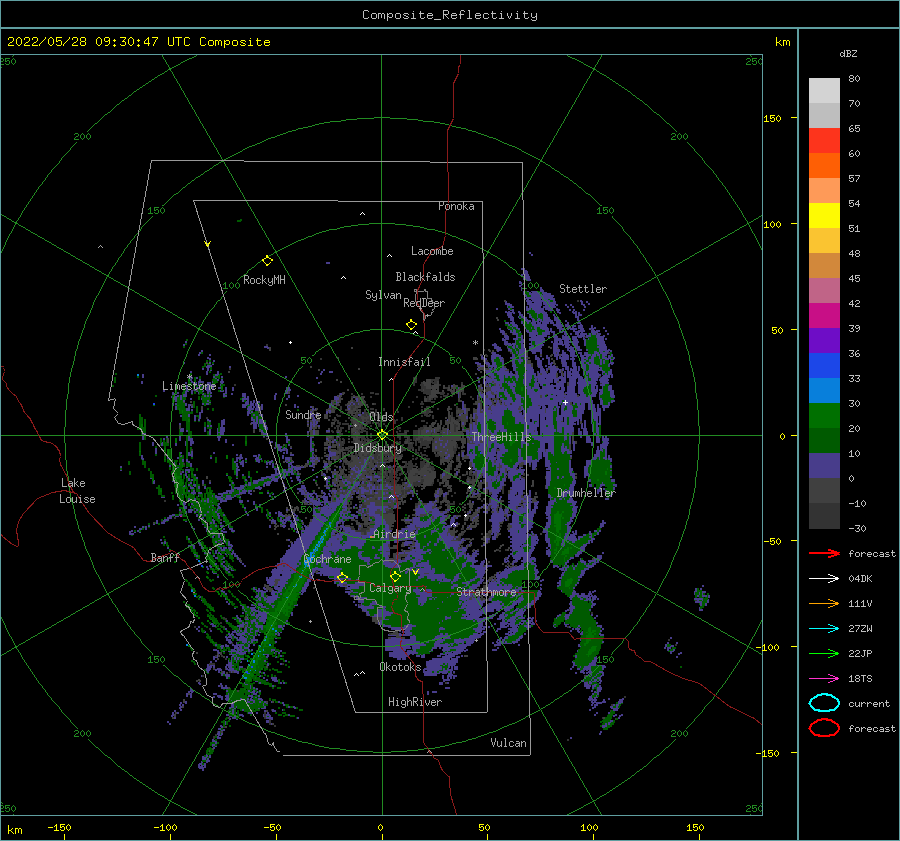Screen dimensions: 900x841
Task: Click the Composite_Reflectivity title
Action: (x=450, y=15)
